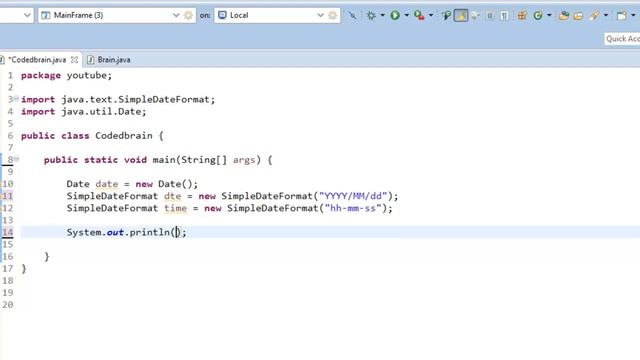
Task: Edit launch configuration gear beside MainFrame (3)
Action: pos(188,16)
